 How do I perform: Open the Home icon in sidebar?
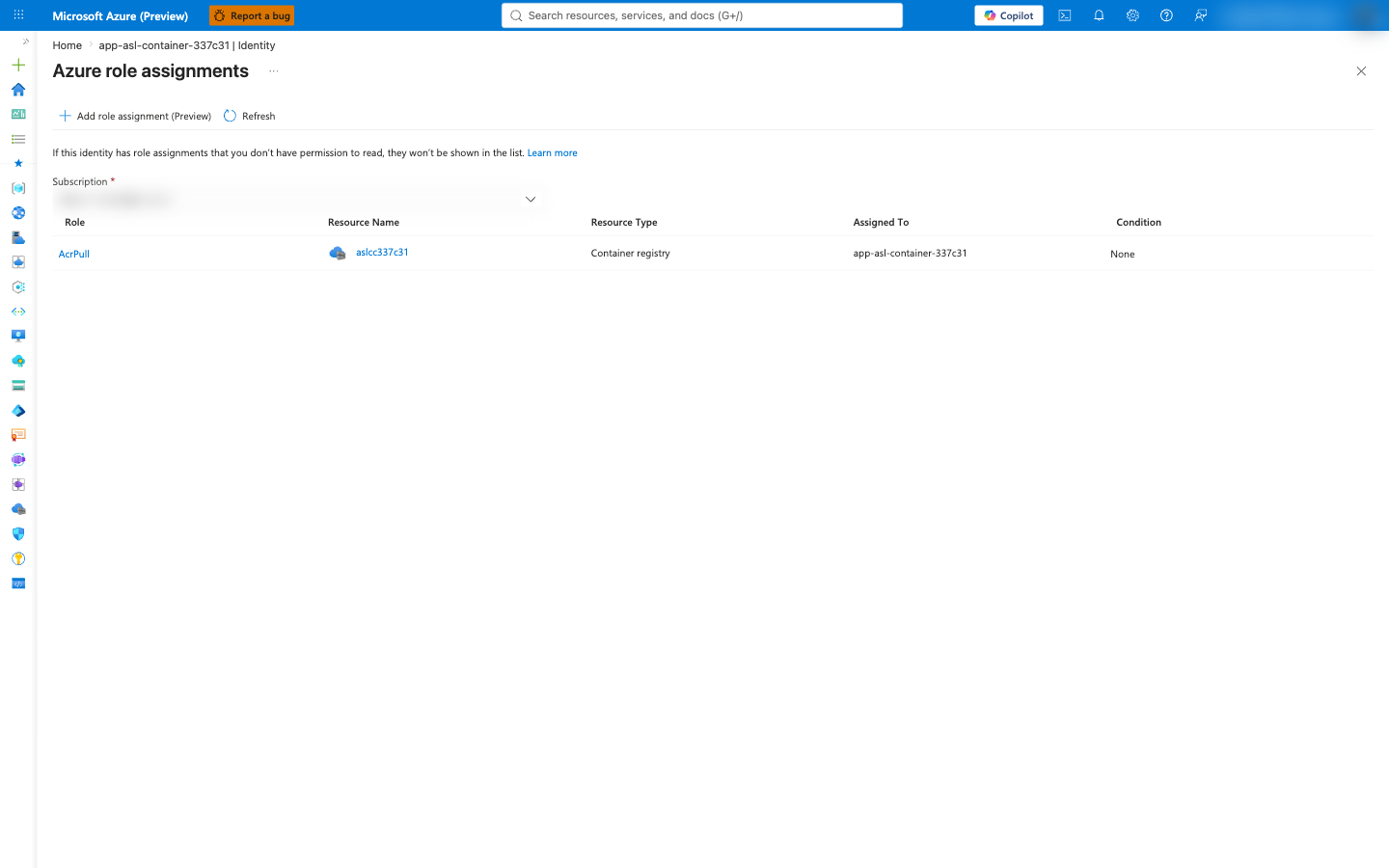tap(18, 90)
